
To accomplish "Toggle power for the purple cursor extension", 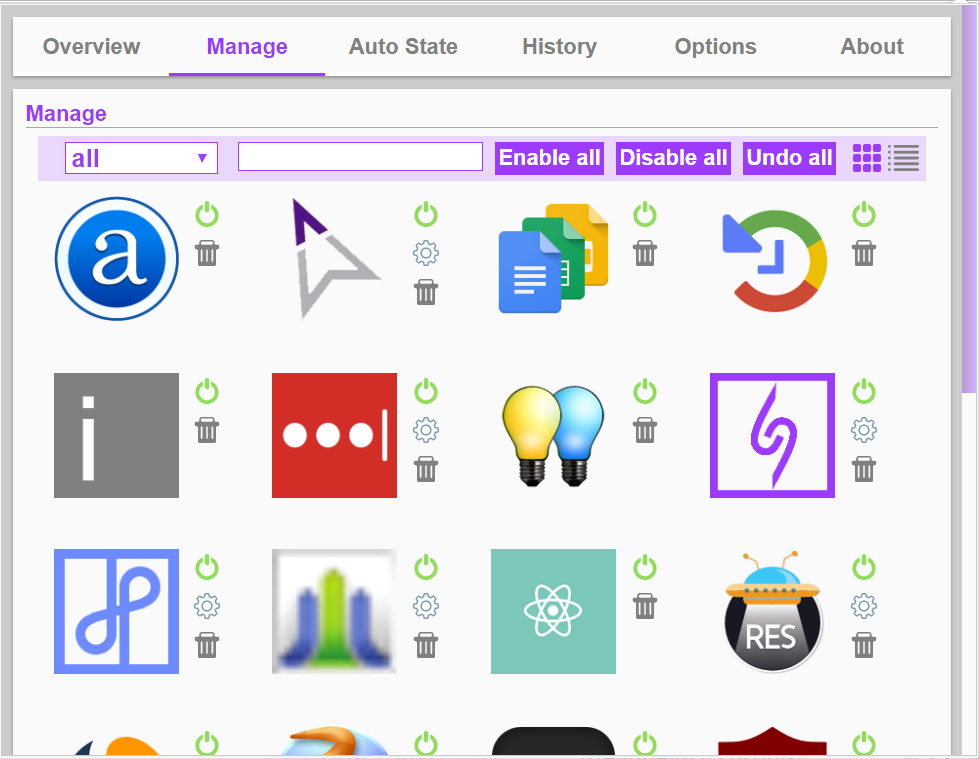I will tap(426, 214).
